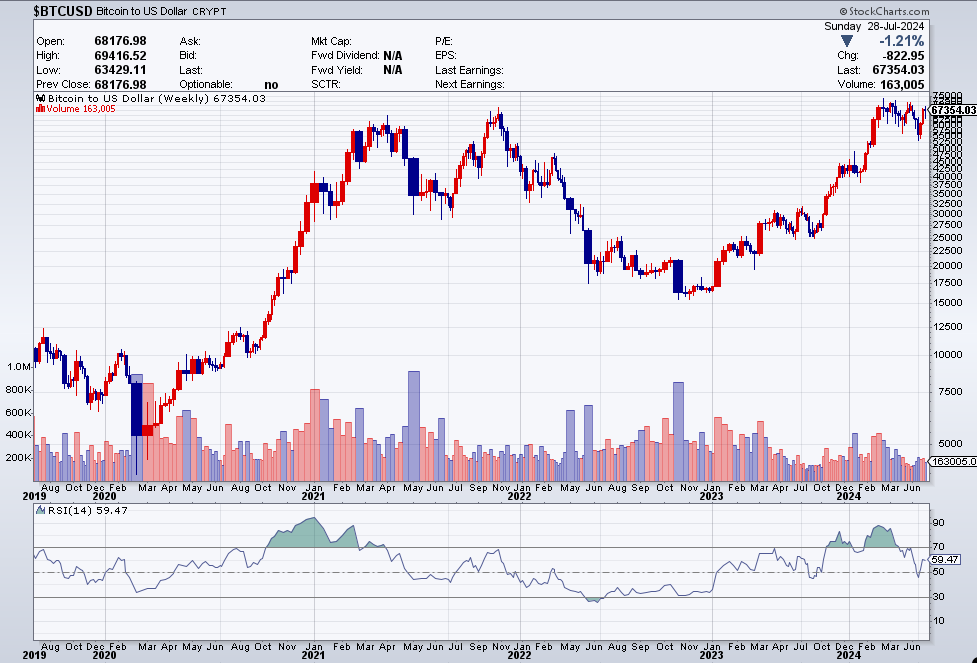Click the 'EPS:' label

(446, 55)
